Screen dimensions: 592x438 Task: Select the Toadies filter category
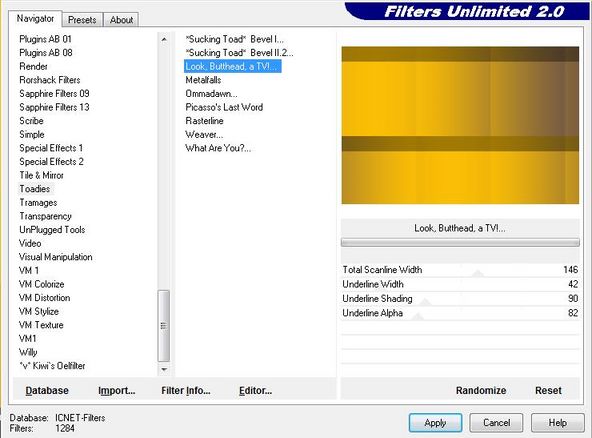[x=35, y=189]
